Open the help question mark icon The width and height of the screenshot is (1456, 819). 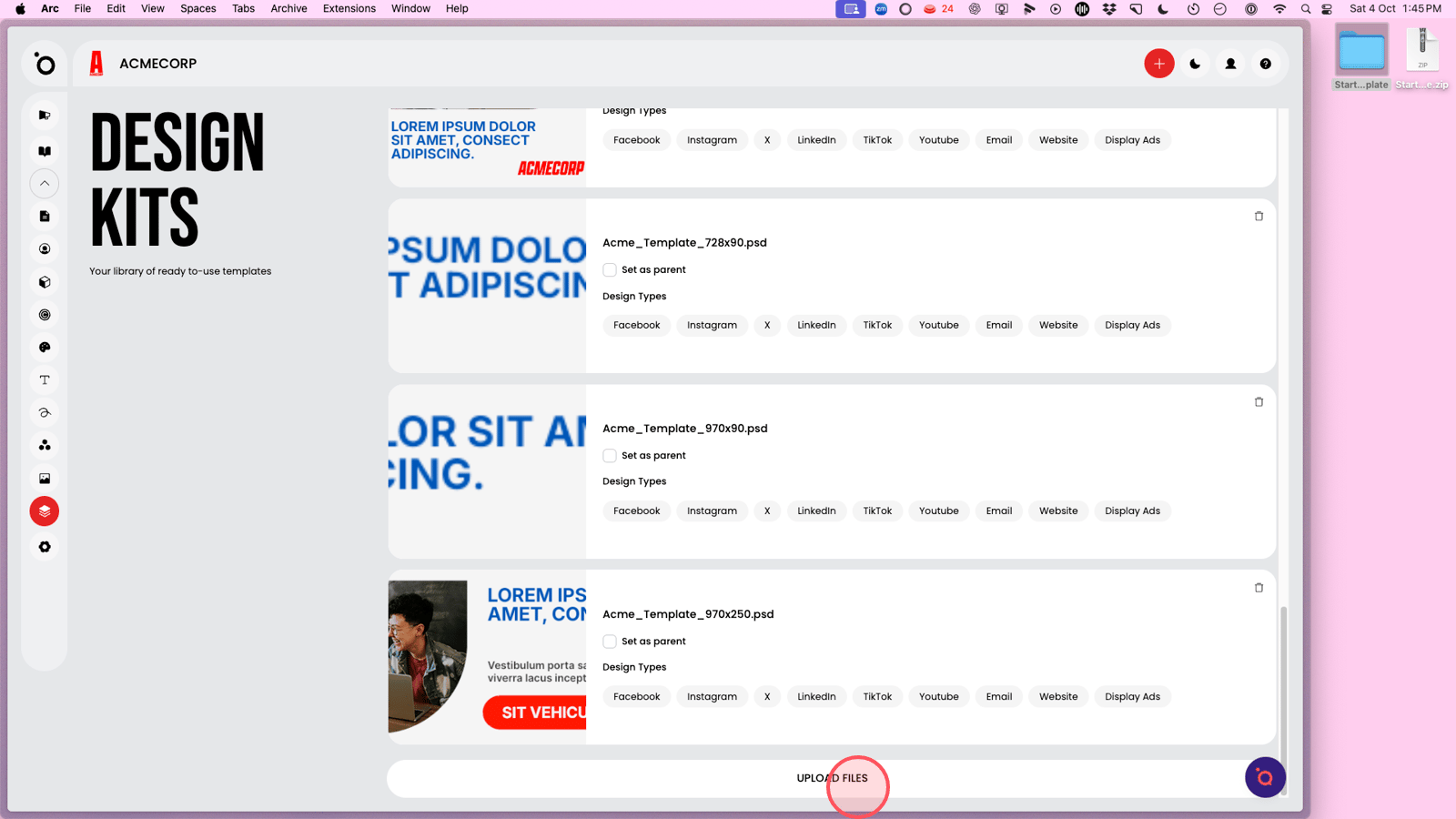[x=1266, y=64]
